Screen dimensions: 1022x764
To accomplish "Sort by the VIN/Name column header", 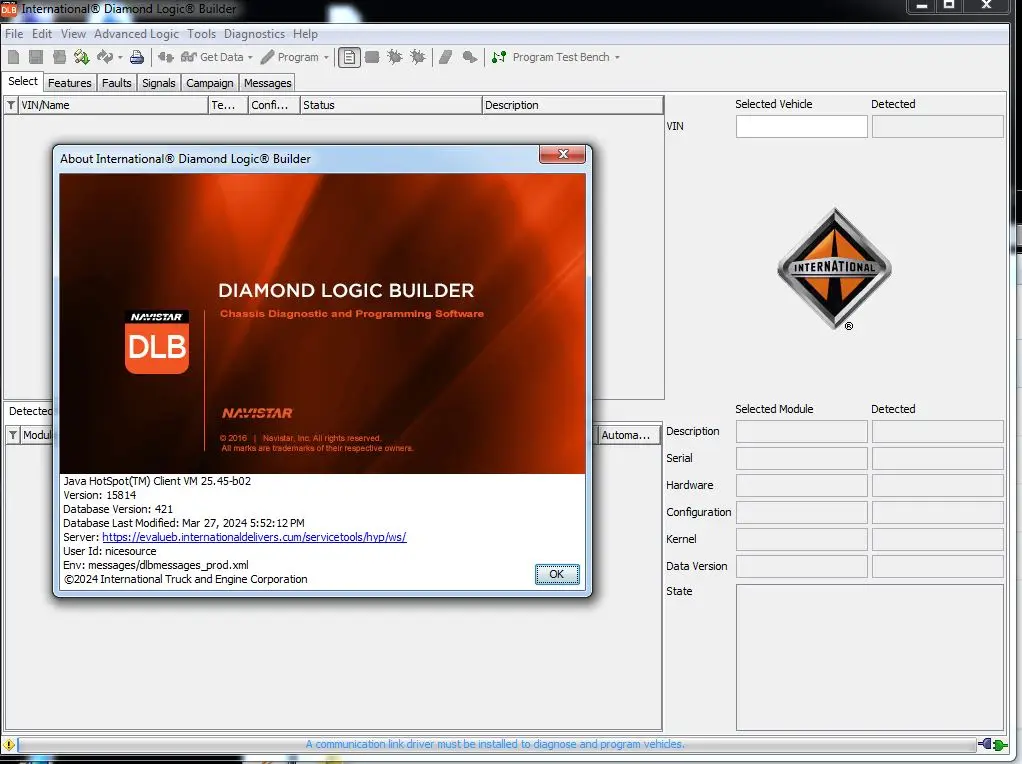I will [x=113, y=105].
